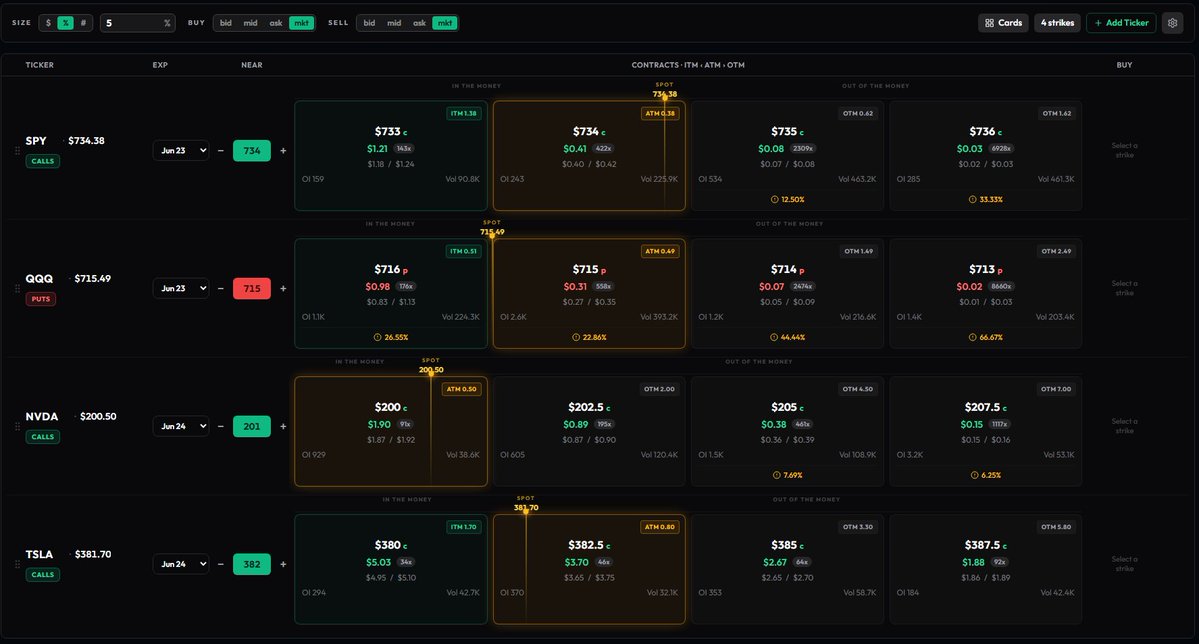Click the Add Ticker button
This screenshot has width=1199, height=644.
coord(1121,23)
